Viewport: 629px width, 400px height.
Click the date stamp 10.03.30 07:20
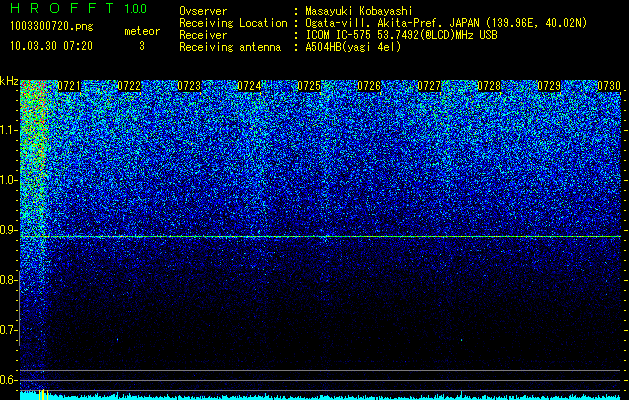click(52, 46)
